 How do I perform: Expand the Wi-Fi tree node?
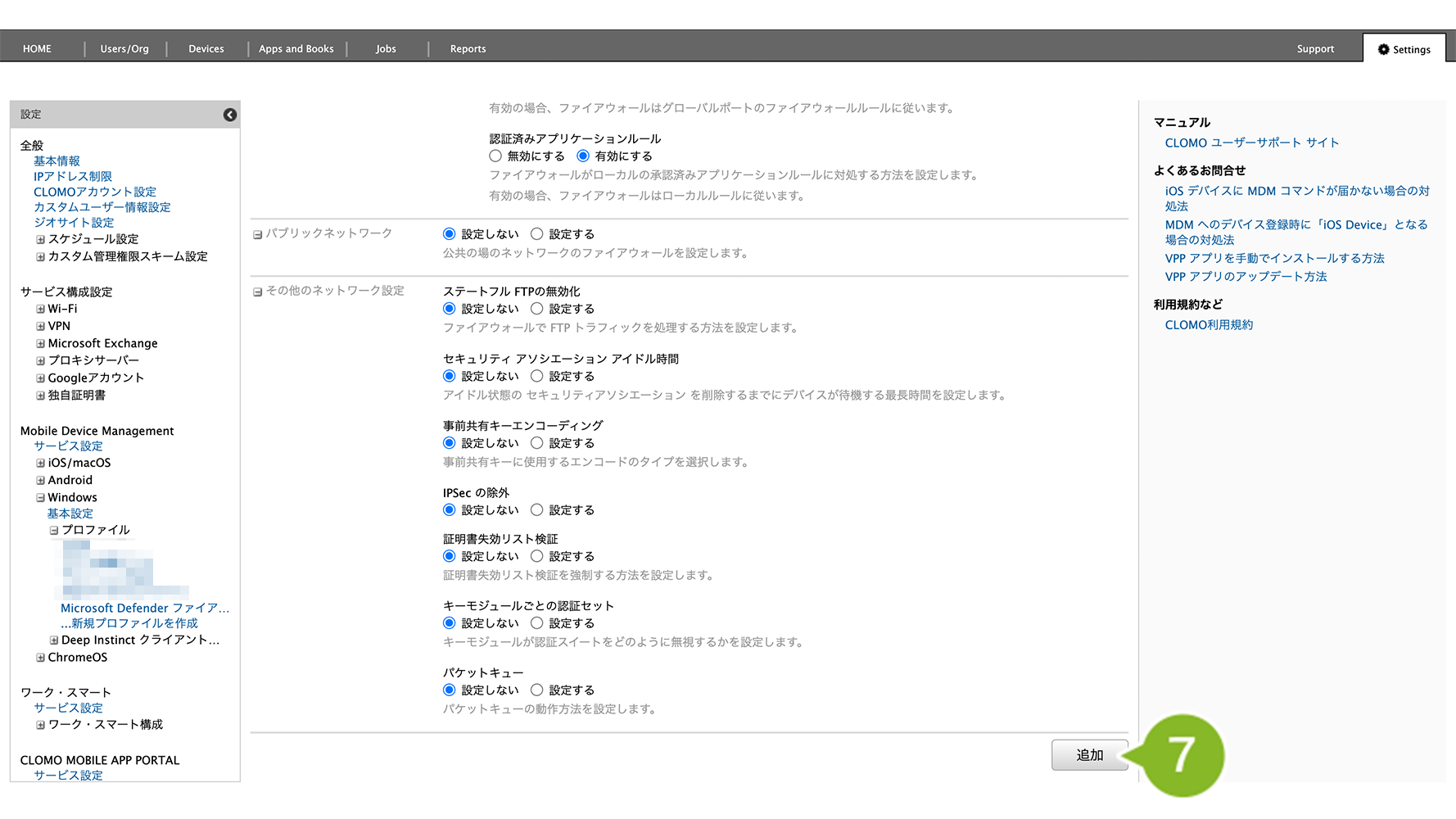coord(40,309)
